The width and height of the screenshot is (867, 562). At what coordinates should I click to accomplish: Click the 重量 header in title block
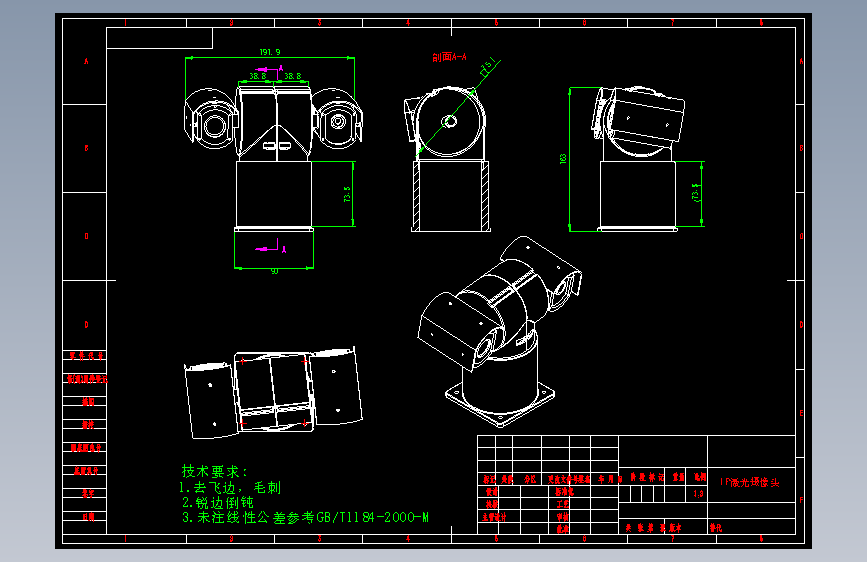point(678,477)
